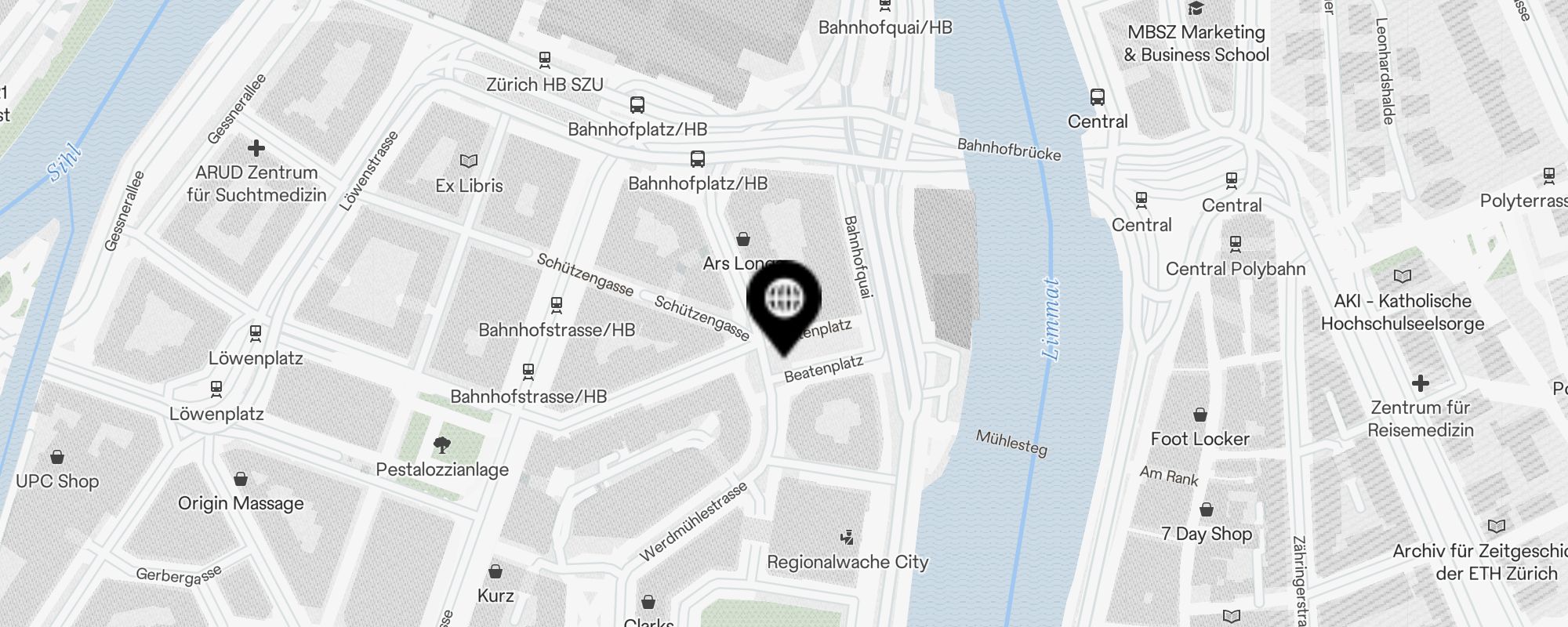
Task: Select the Zentrum für Reisemedizin cross icon
Action: 1421,383
